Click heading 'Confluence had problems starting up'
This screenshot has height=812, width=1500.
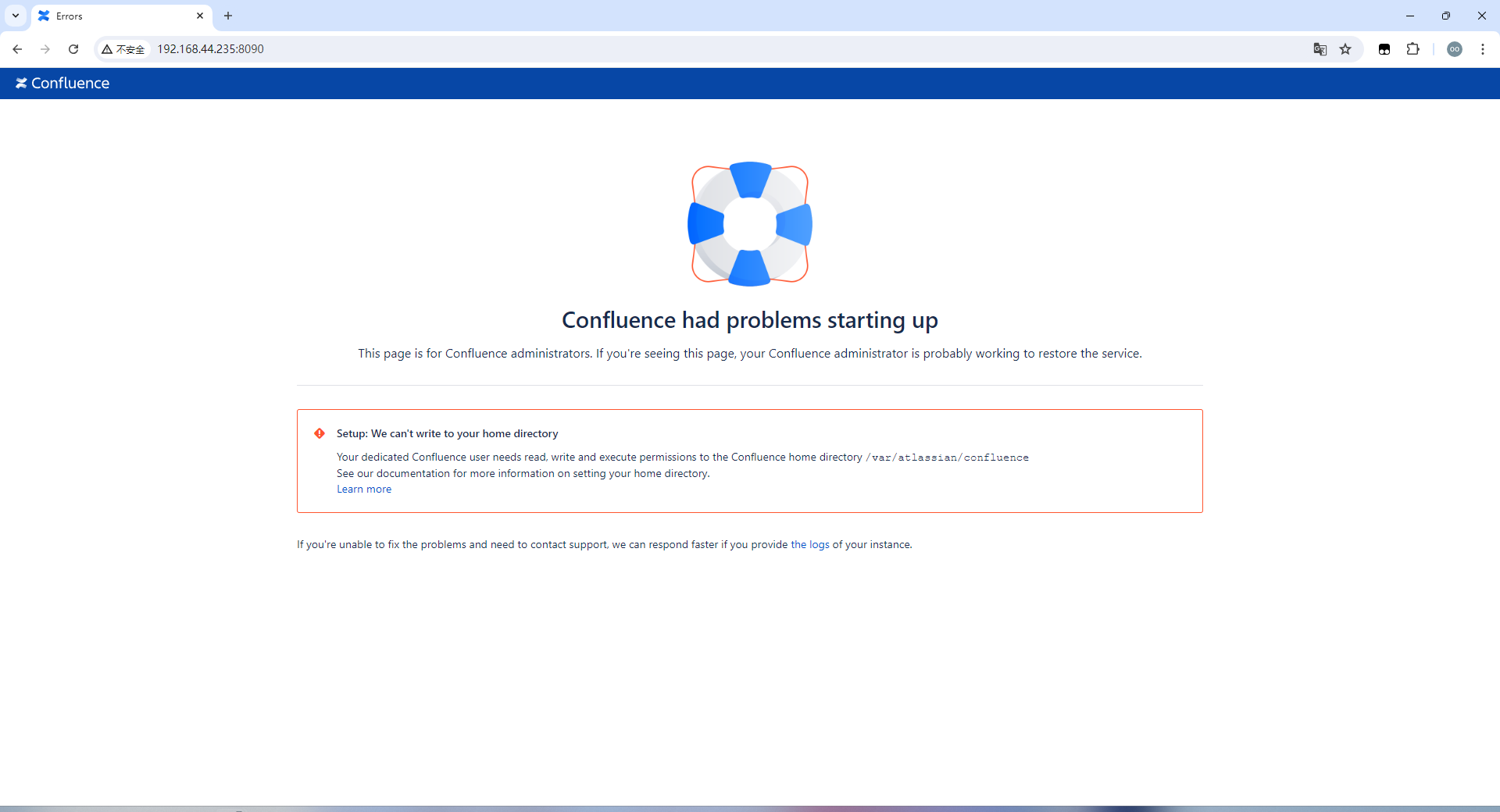[x=750, y=320]
